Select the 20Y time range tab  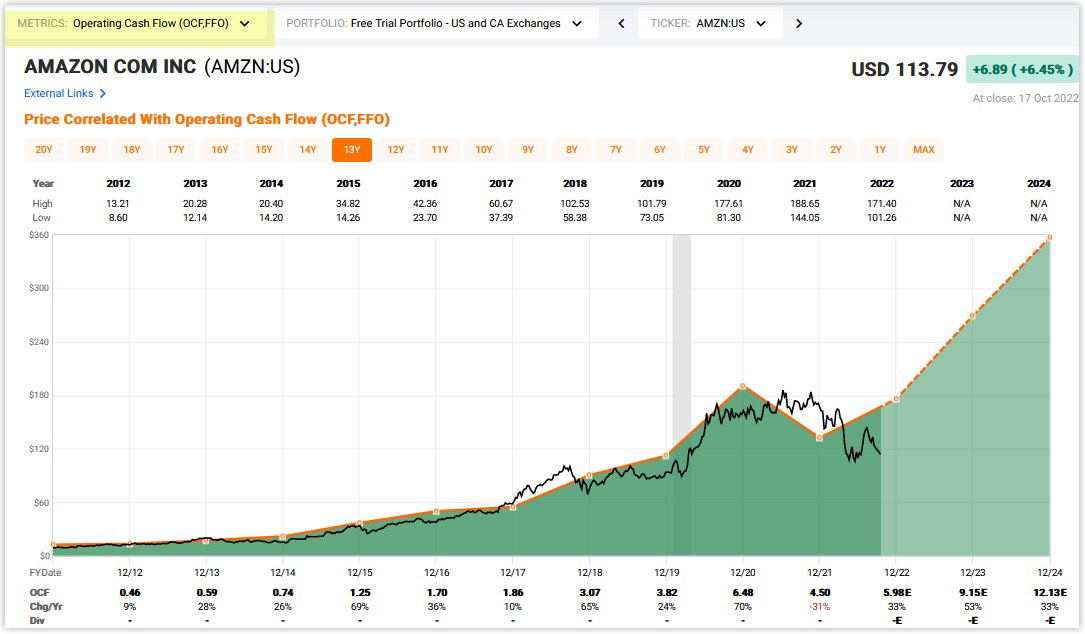[44, 150]
